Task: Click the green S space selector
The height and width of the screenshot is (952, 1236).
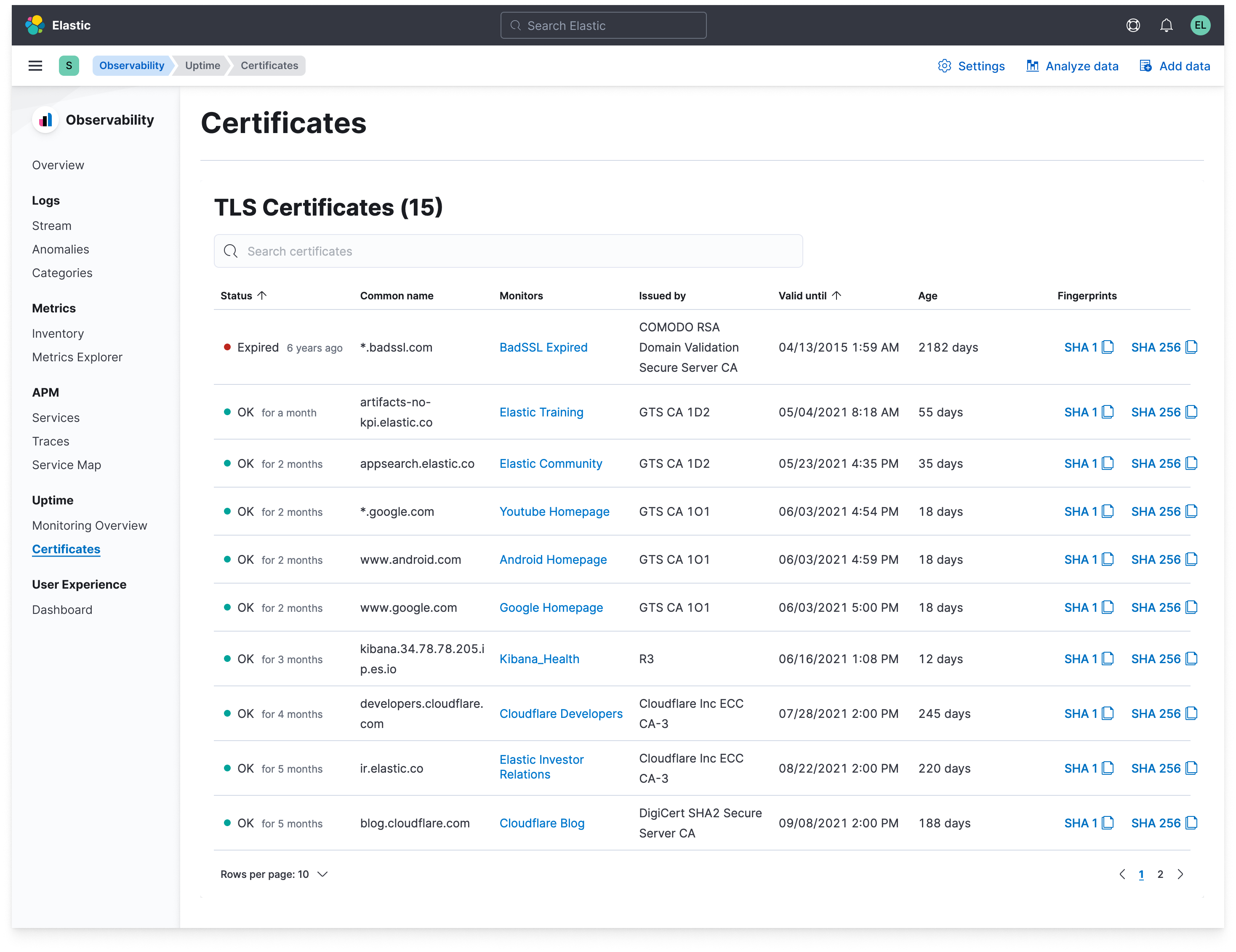Action: pyautogui.click(x=69, y=66)
